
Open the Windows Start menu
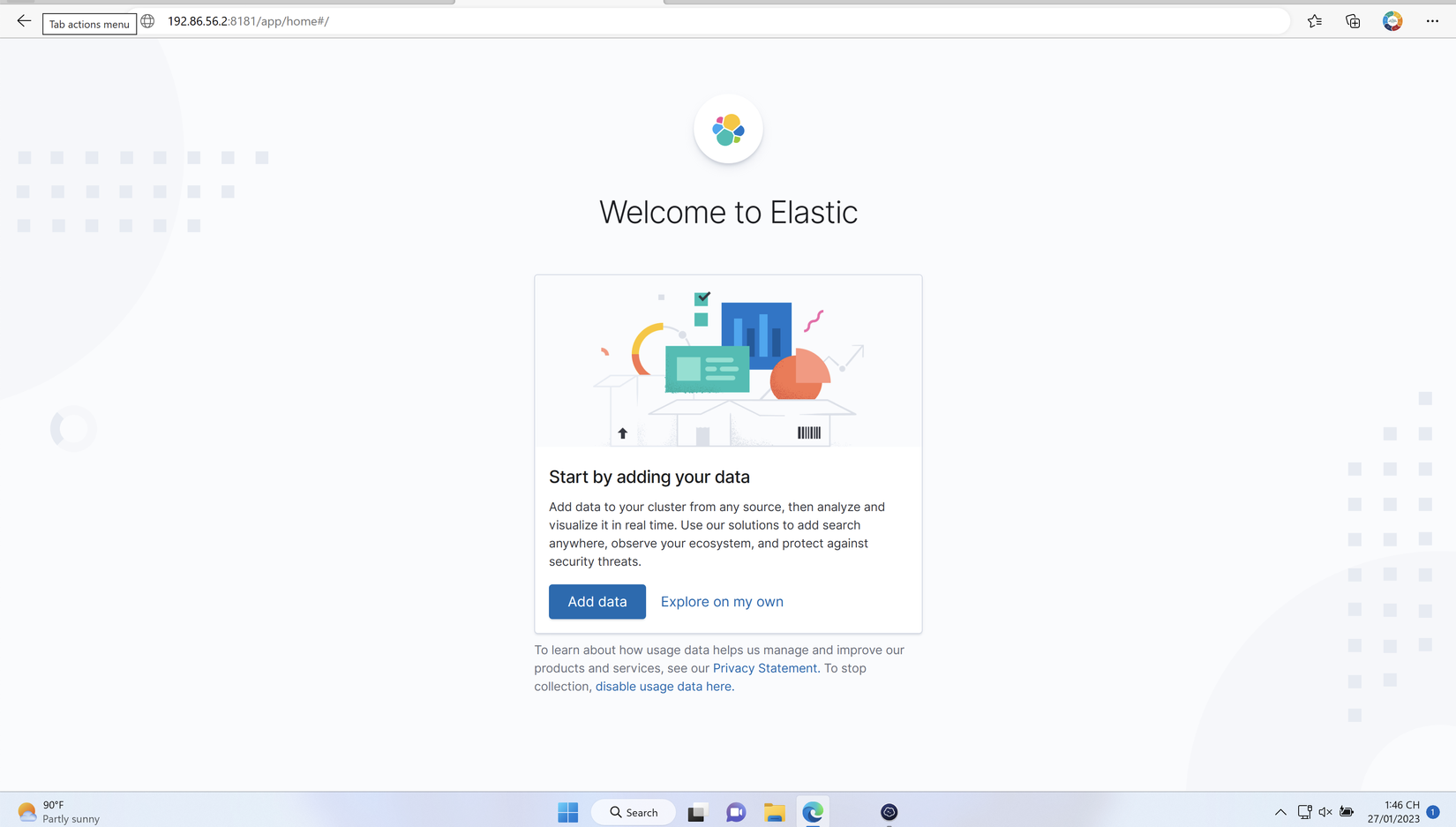click(568, 812)
